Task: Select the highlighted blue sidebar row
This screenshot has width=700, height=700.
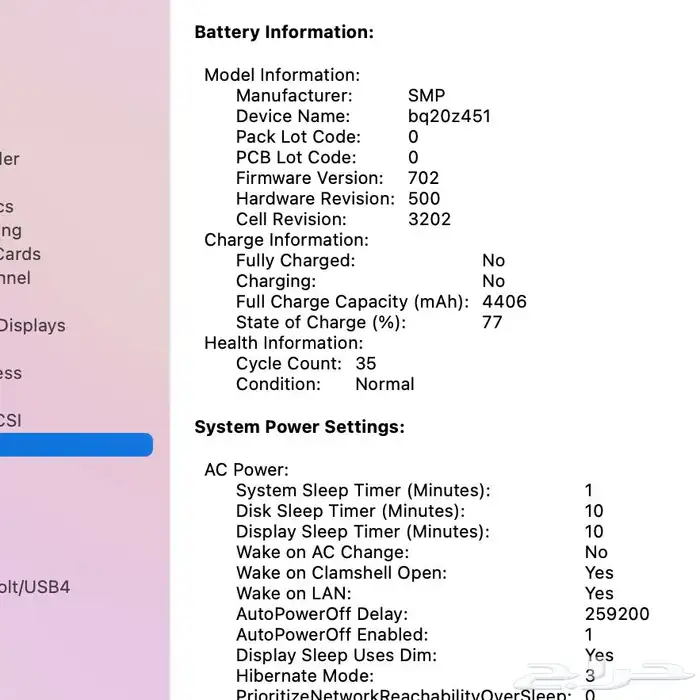Action: tap(76, 445)
